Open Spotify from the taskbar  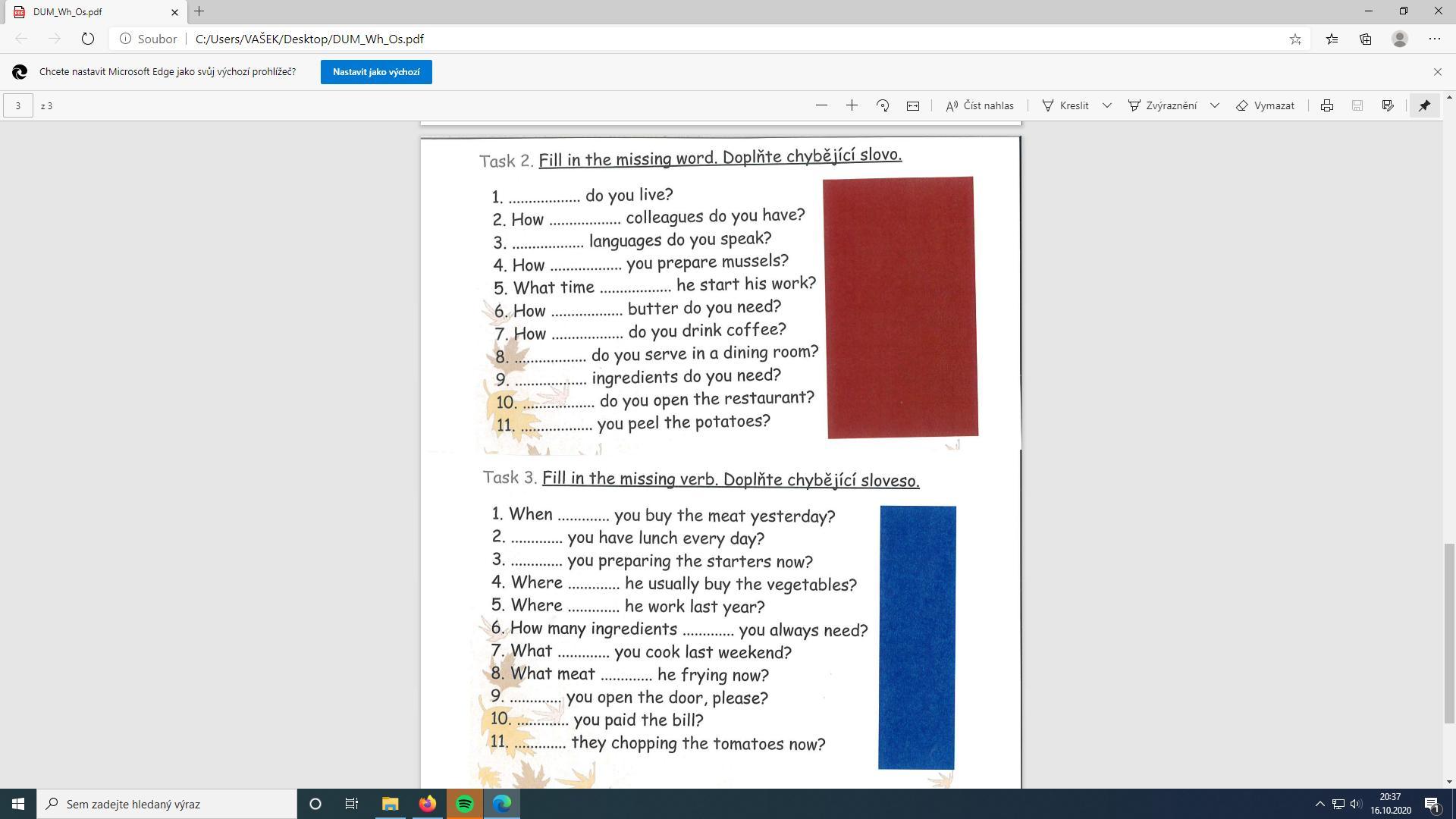point(465,804)
